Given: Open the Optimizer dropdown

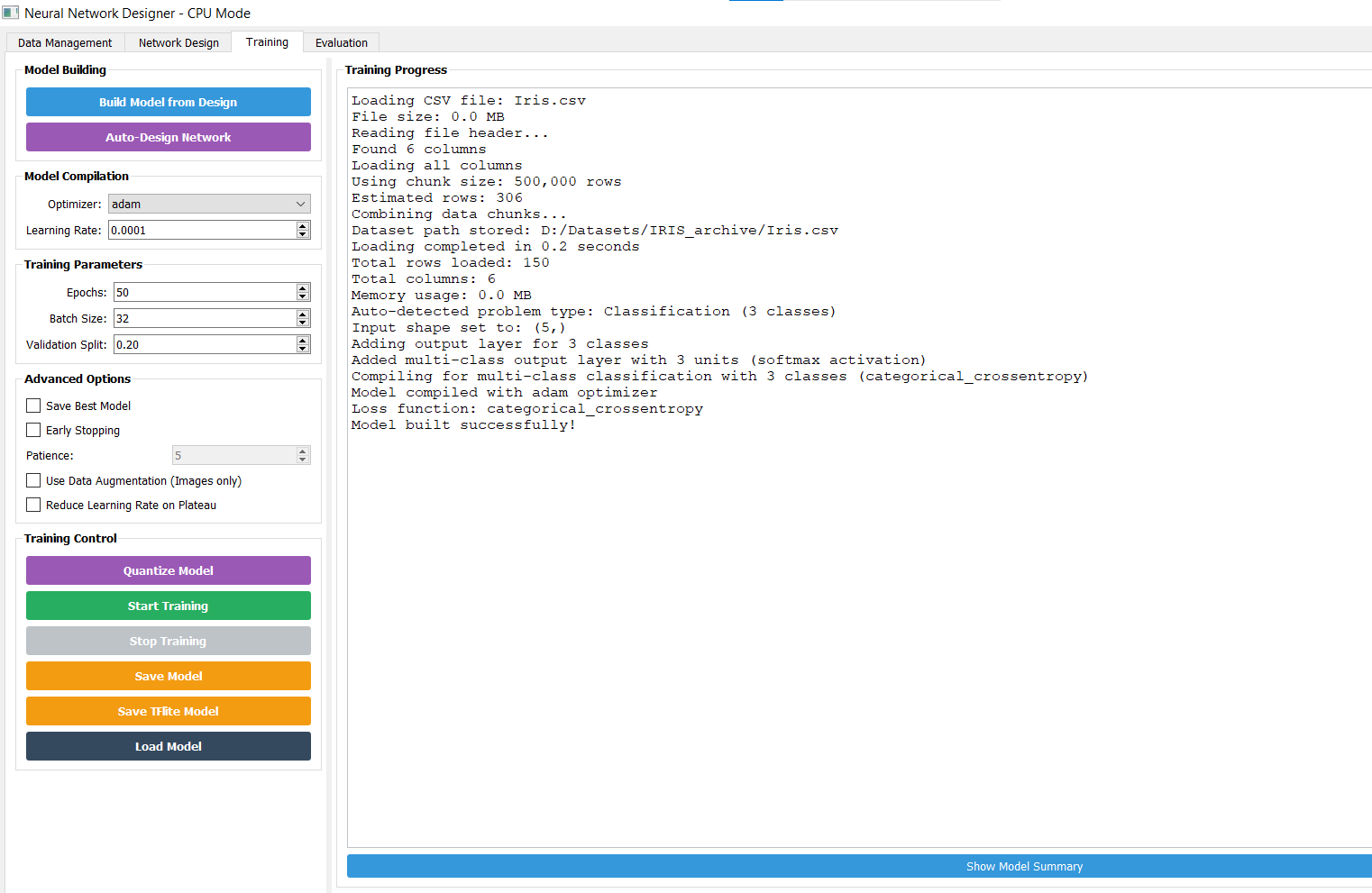Looking at the screenshot, I should pos(209,205).
